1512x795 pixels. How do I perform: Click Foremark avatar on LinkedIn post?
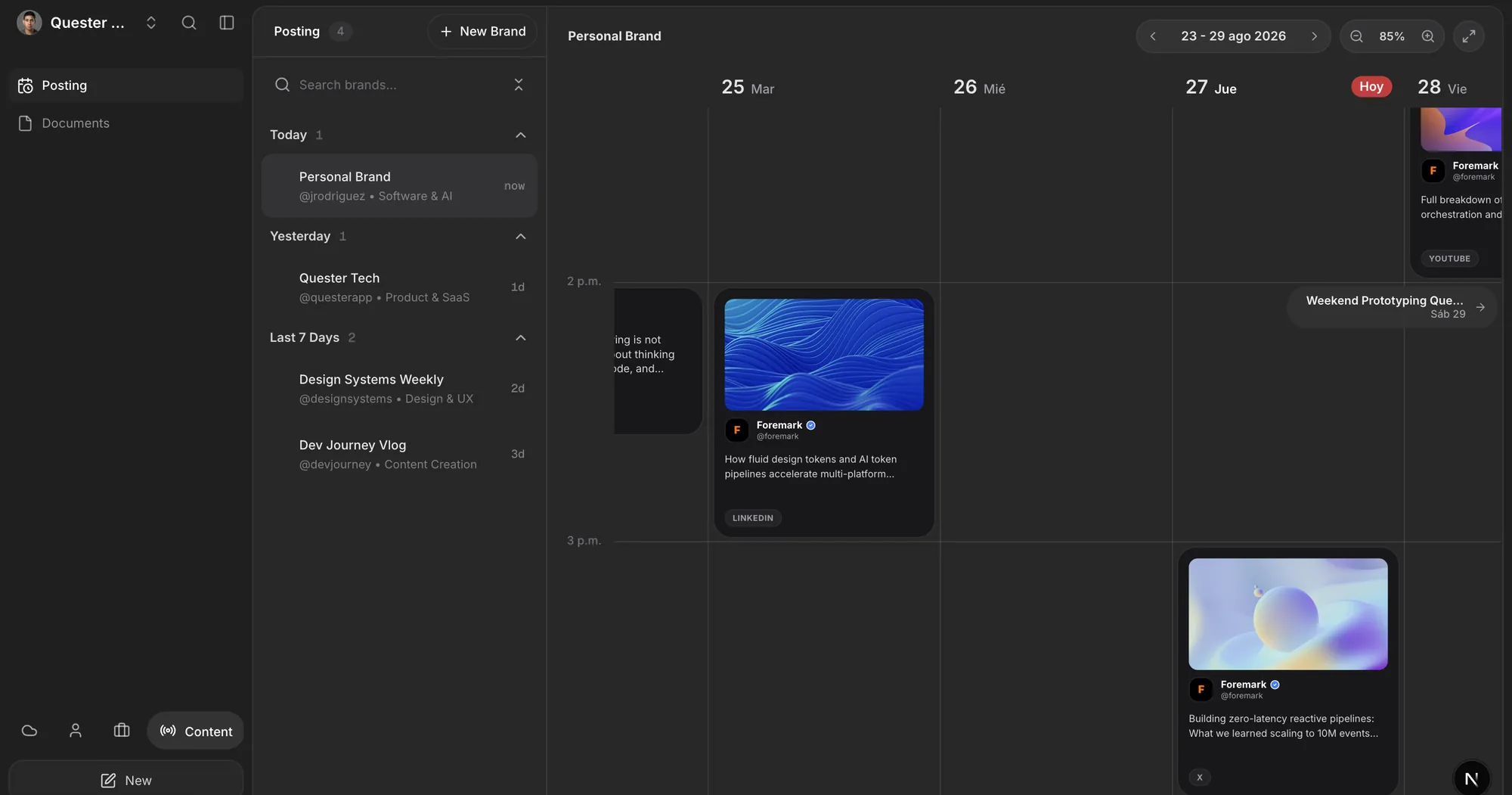click(x=736, y=430)
